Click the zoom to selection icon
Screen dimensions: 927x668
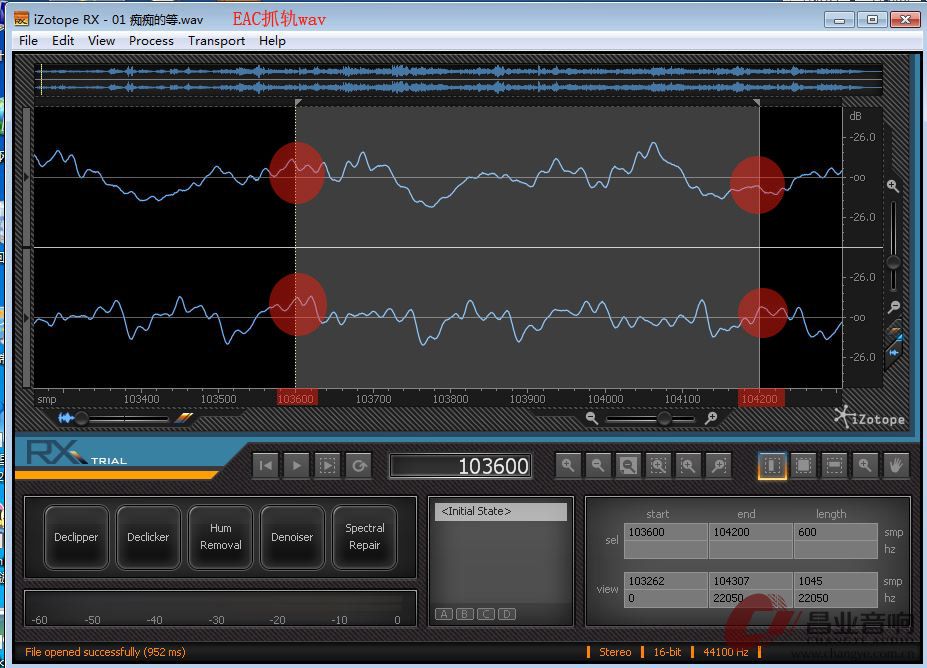(658, 466)
